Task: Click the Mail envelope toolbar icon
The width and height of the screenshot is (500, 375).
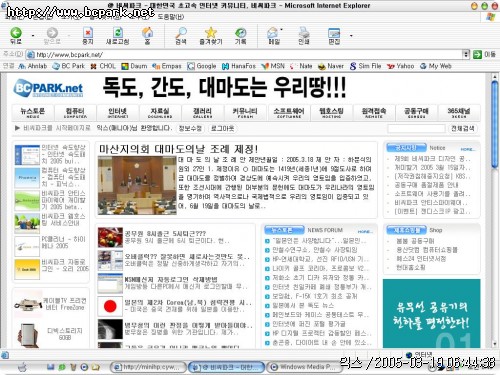Action: click(273, 33)
